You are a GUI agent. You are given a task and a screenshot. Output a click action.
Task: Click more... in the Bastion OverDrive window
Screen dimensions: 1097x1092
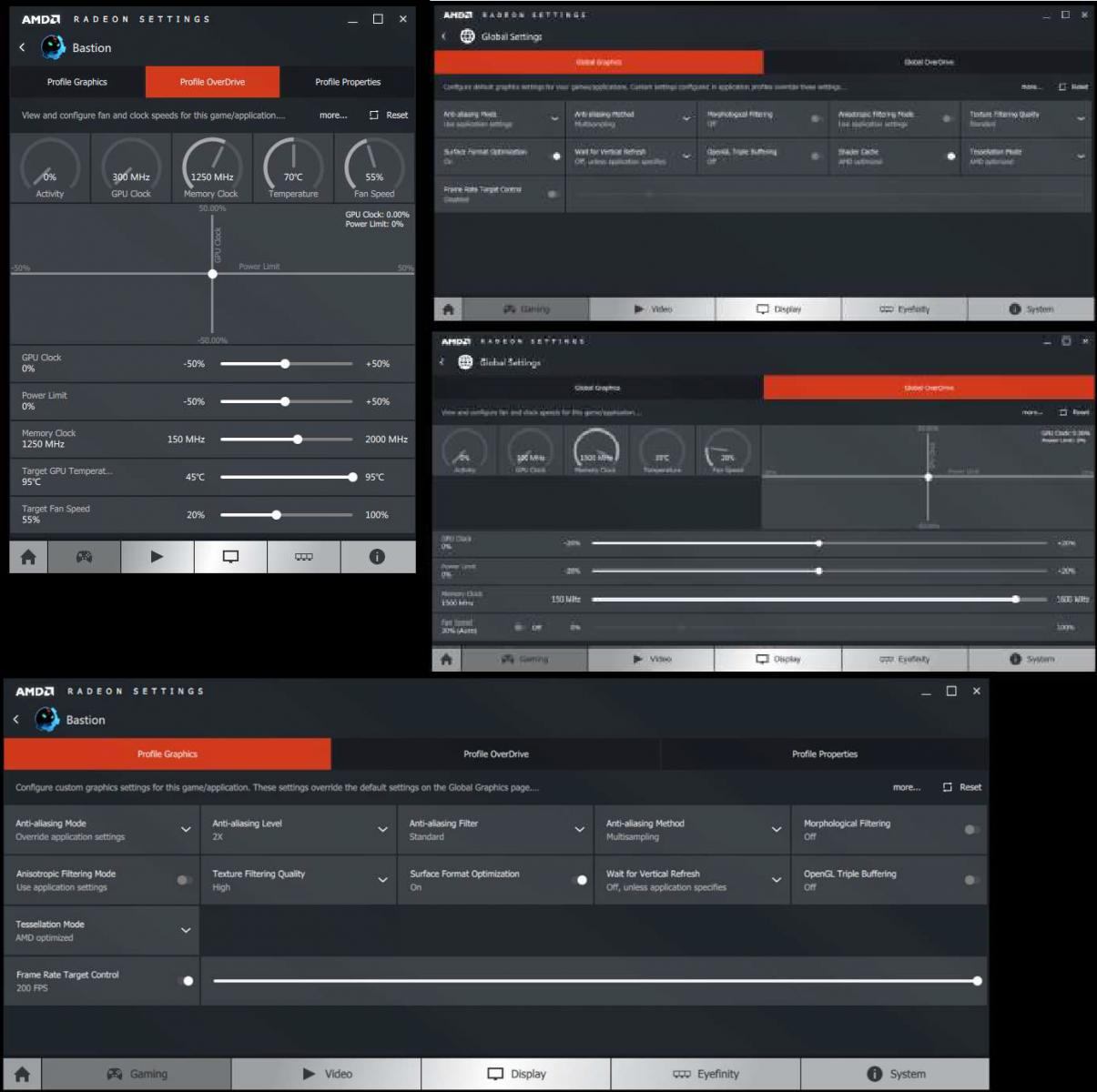(333, 116)
